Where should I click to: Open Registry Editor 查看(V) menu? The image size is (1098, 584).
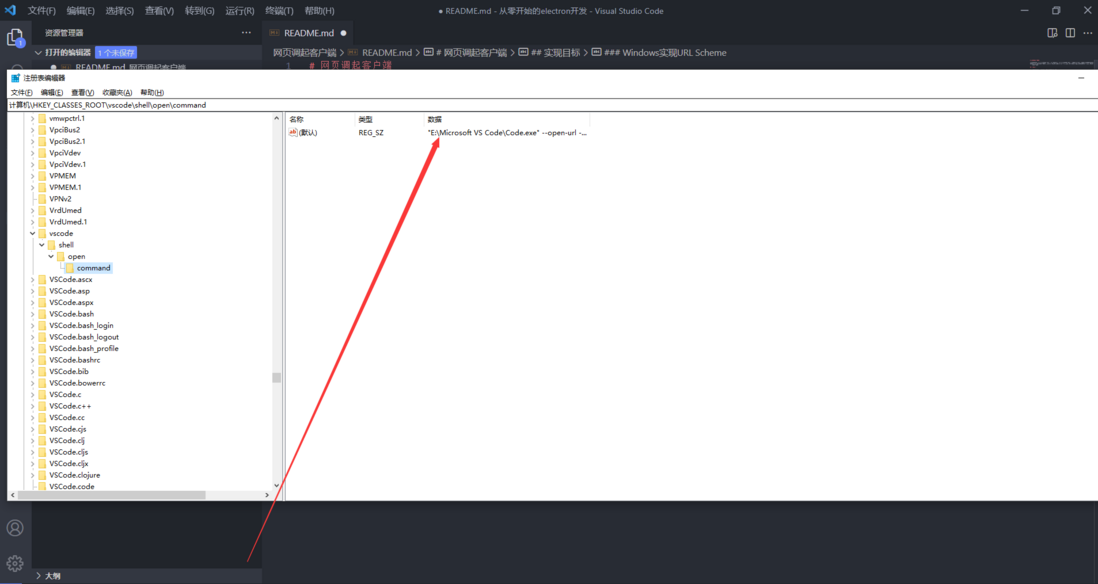click(83, 92)
